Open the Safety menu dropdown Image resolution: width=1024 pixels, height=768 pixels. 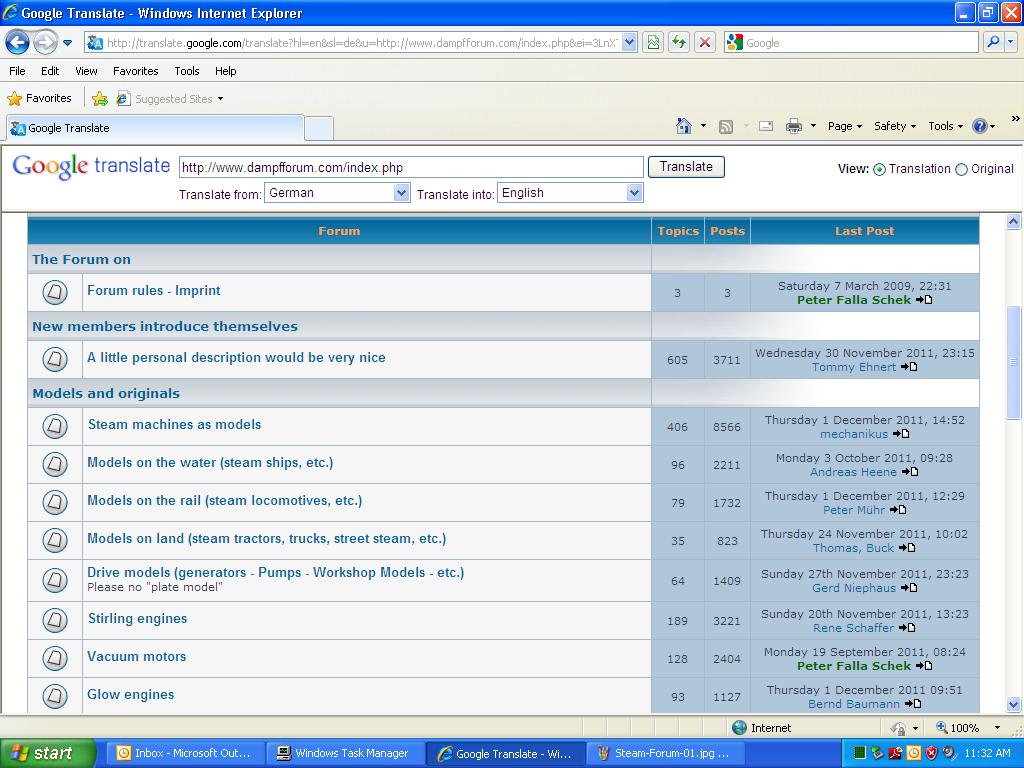895,126
